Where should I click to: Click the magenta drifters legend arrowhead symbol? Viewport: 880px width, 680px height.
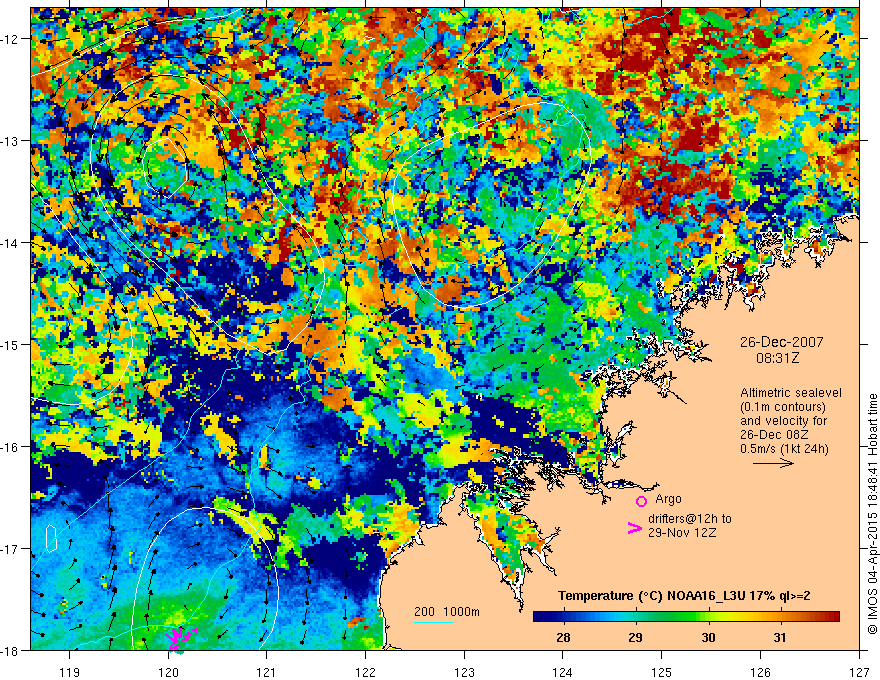point(634,528)
